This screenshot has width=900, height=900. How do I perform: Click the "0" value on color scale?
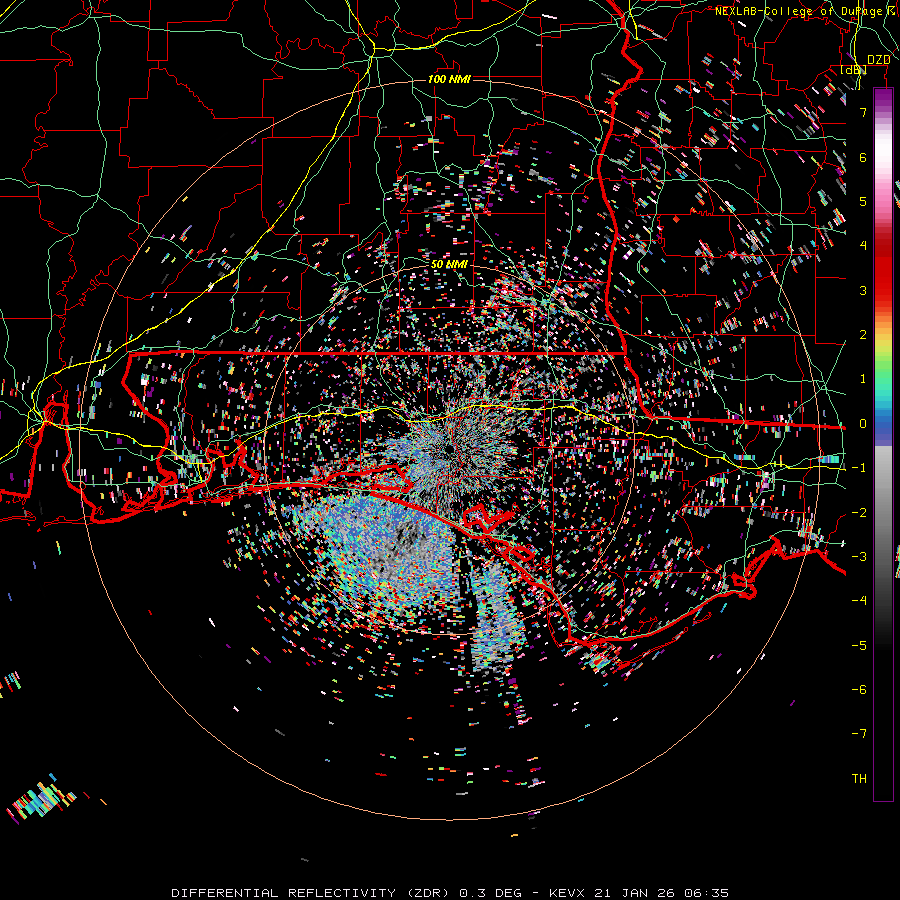863,424
